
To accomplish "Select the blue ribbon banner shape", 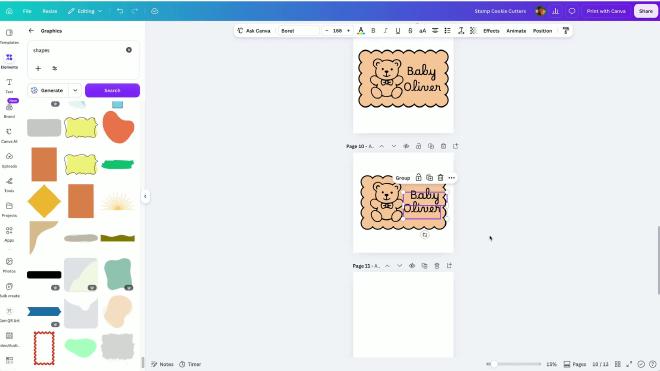I will pyautogui.click(x=44, y=312).
